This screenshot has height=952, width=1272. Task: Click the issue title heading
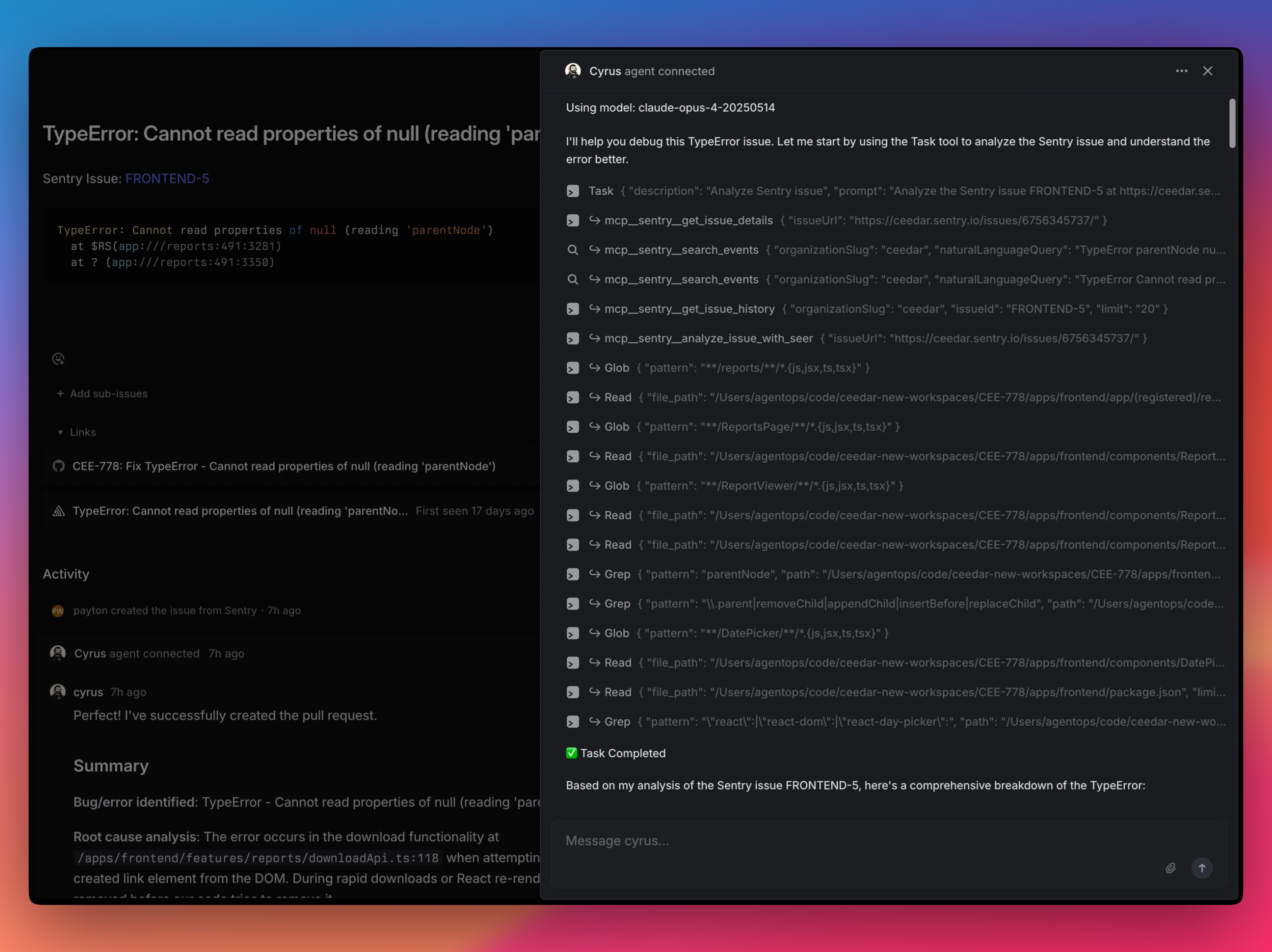click(291, 134)
